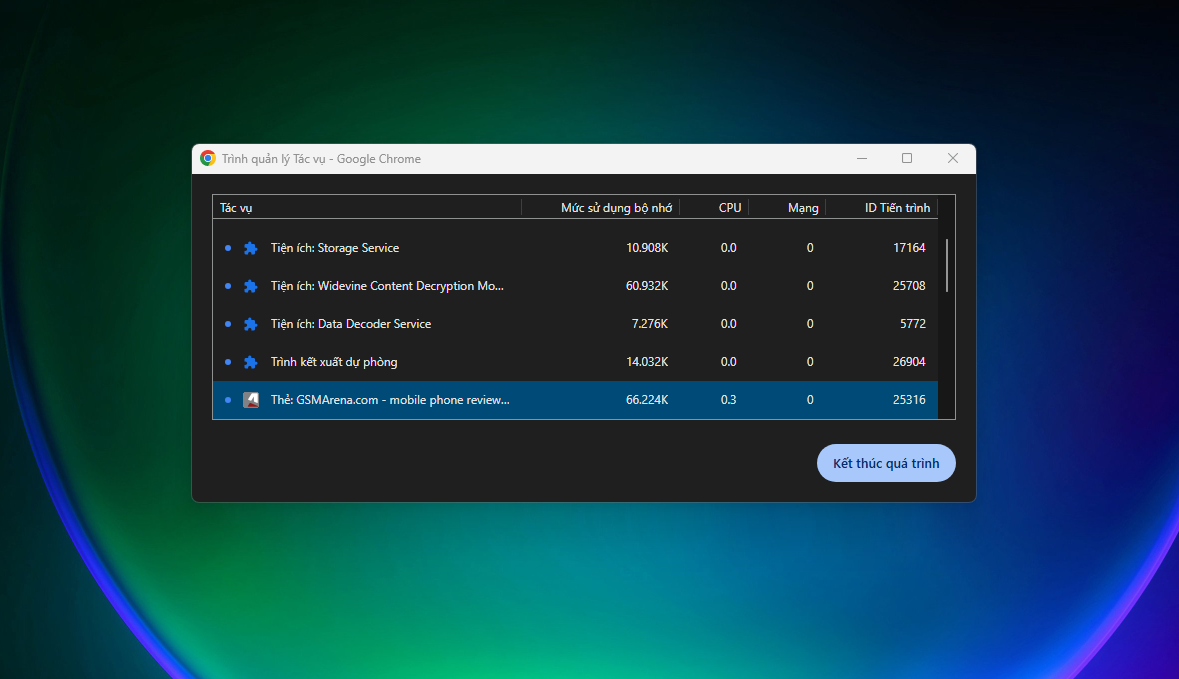The height and width of the screenshot is (679, 1179).
Task: Click process ID 25708
Action: pyautogui.click(x=909, y=286)
